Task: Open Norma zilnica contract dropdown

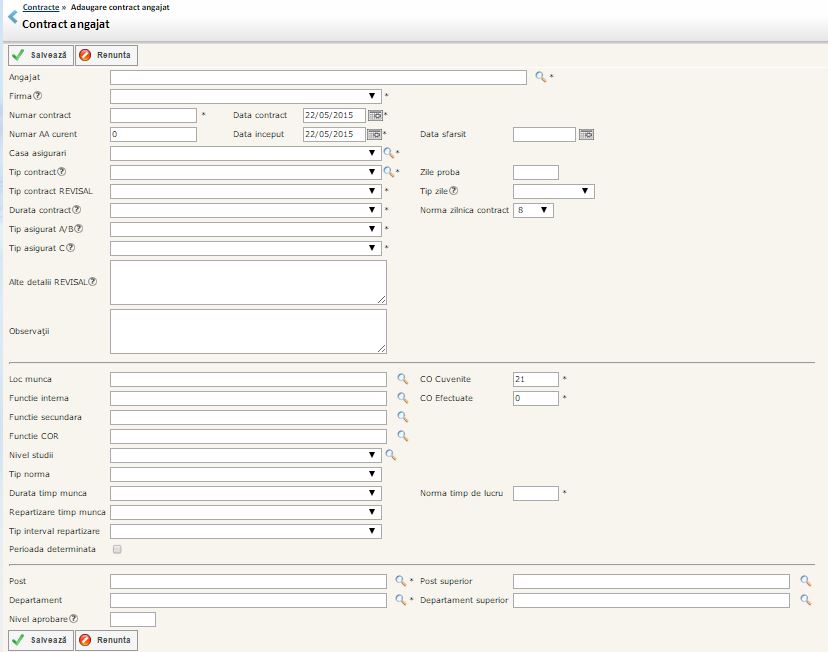Action: click(x=533, y=210)
